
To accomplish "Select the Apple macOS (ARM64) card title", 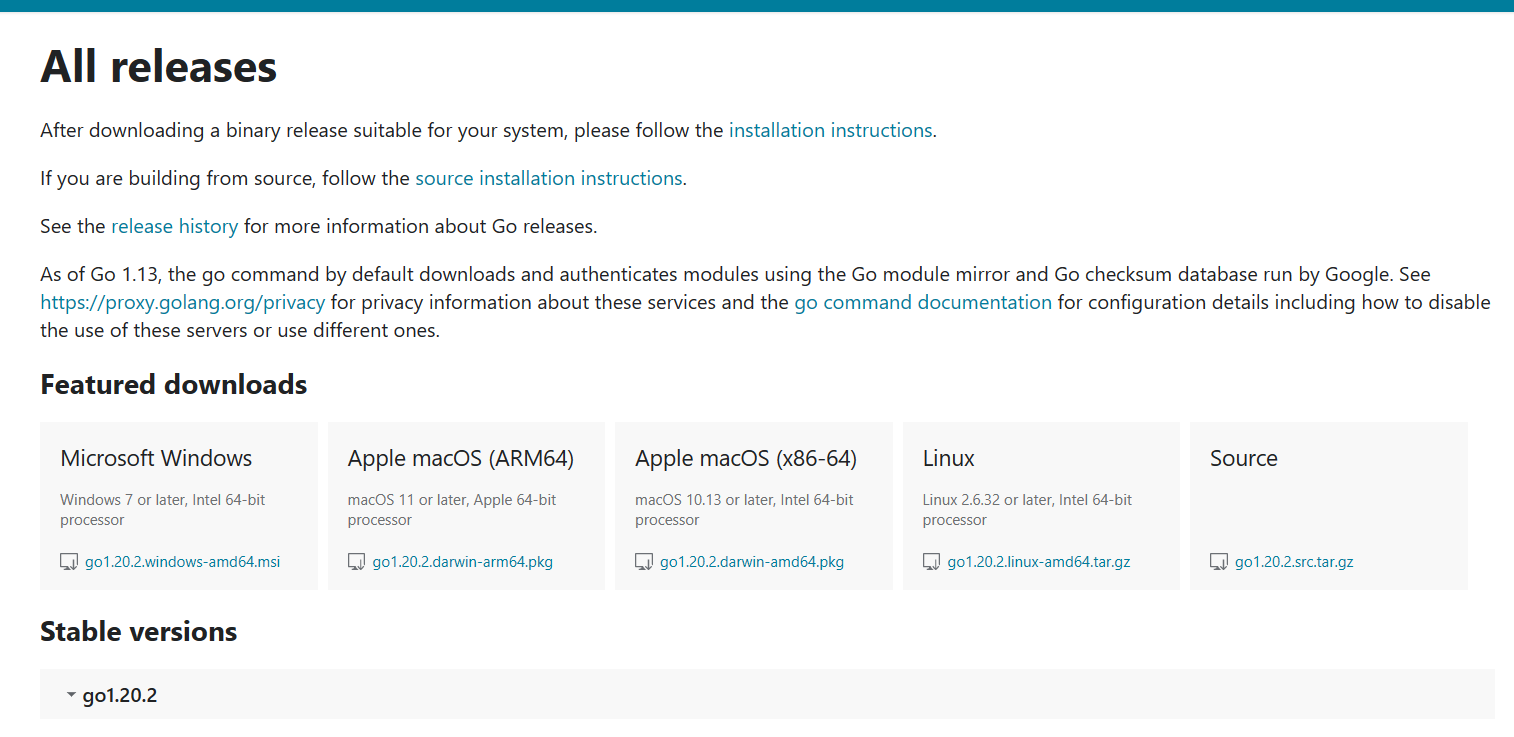I will [x=461, y=458].
